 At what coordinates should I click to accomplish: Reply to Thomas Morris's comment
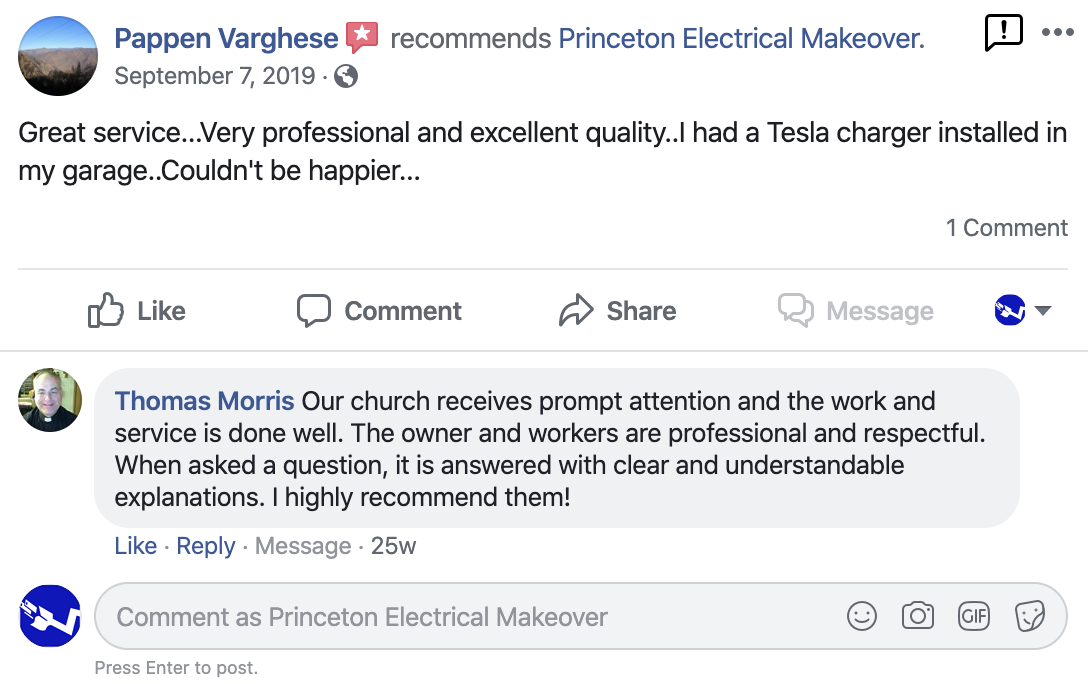click(206, 546)
